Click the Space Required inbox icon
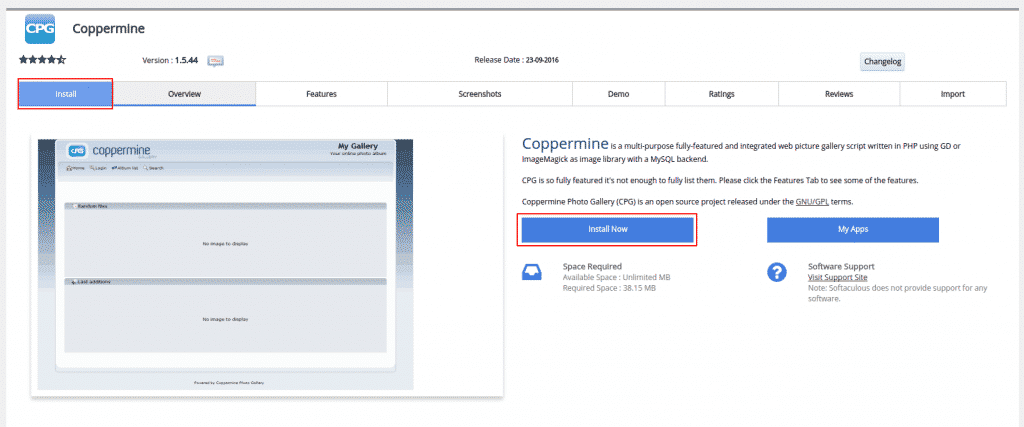This screenshot has width=1024, height=427. [x=532, y=272]
